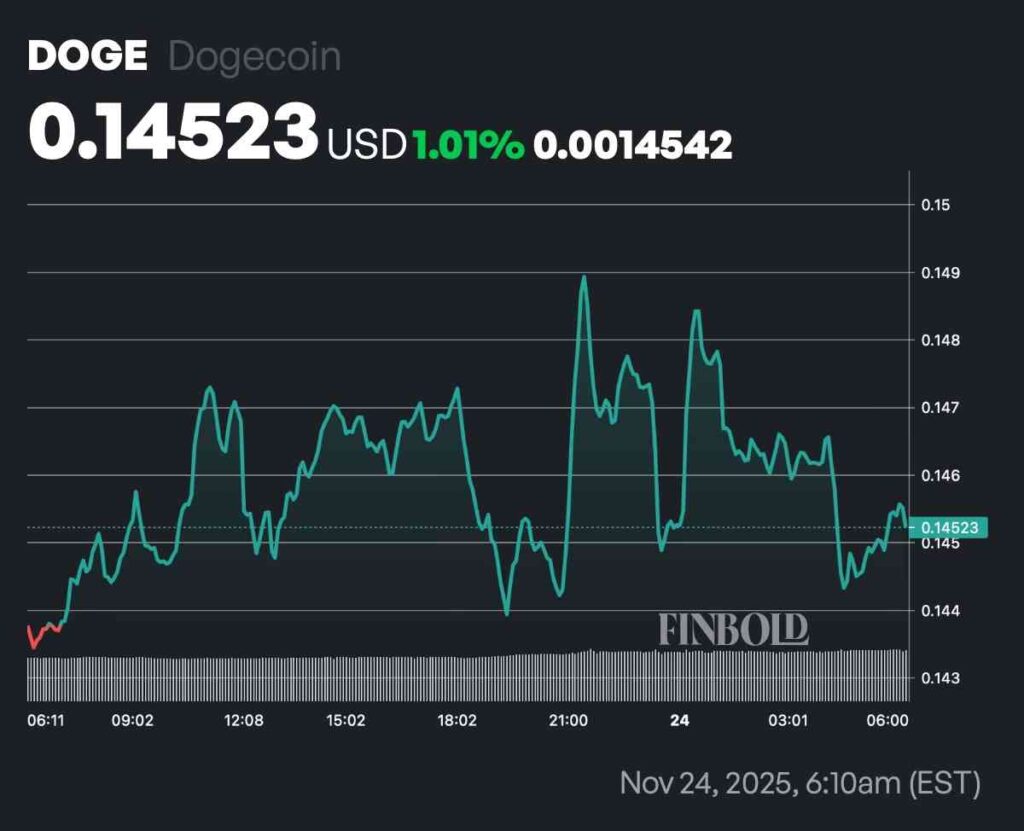This screenshot has width=1024, height=831.
Task: Click the FINBOLD watermark logo
Action: [735, 630]
